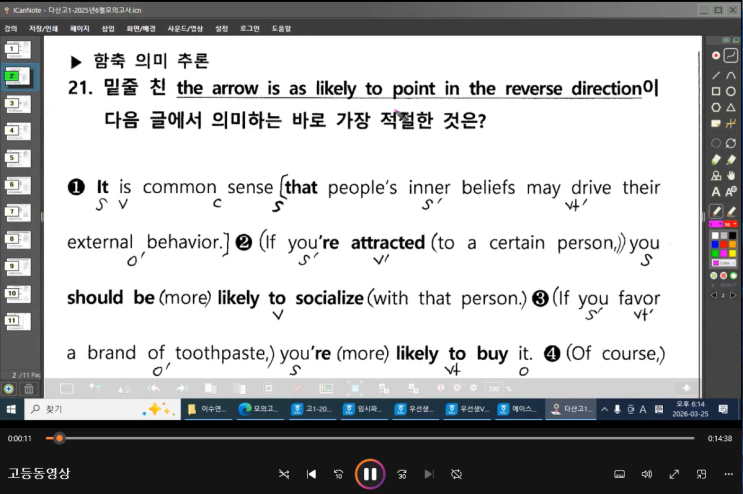Toggle subtitles/captions button in player

tap(619, 473)
